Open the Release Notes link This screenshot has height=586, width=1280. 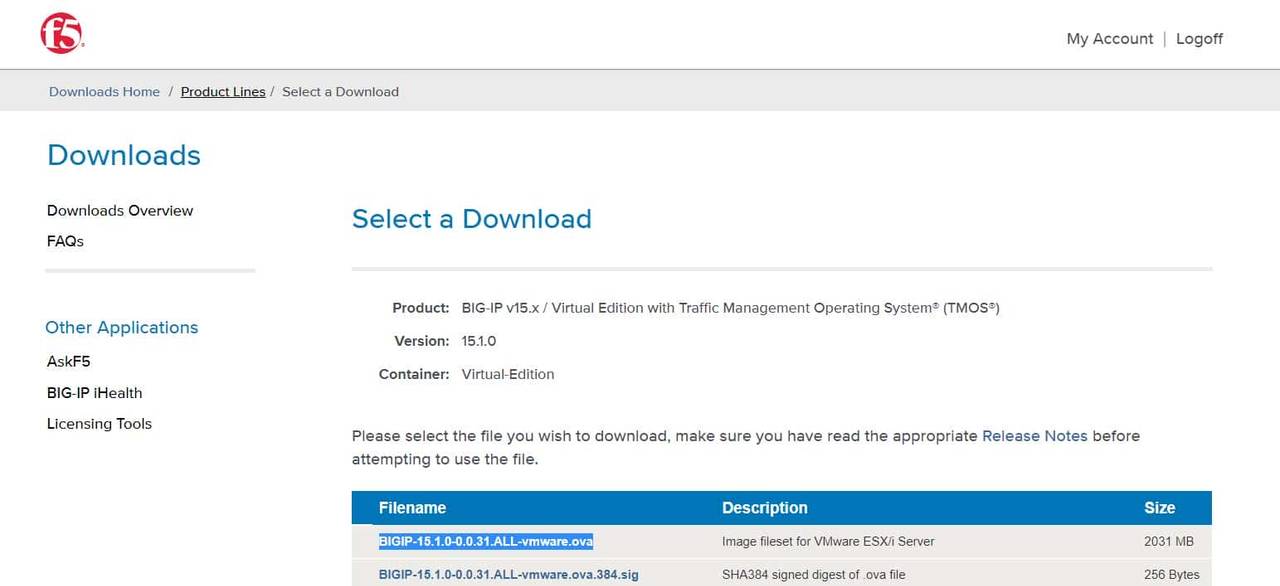coord(1034,436)
